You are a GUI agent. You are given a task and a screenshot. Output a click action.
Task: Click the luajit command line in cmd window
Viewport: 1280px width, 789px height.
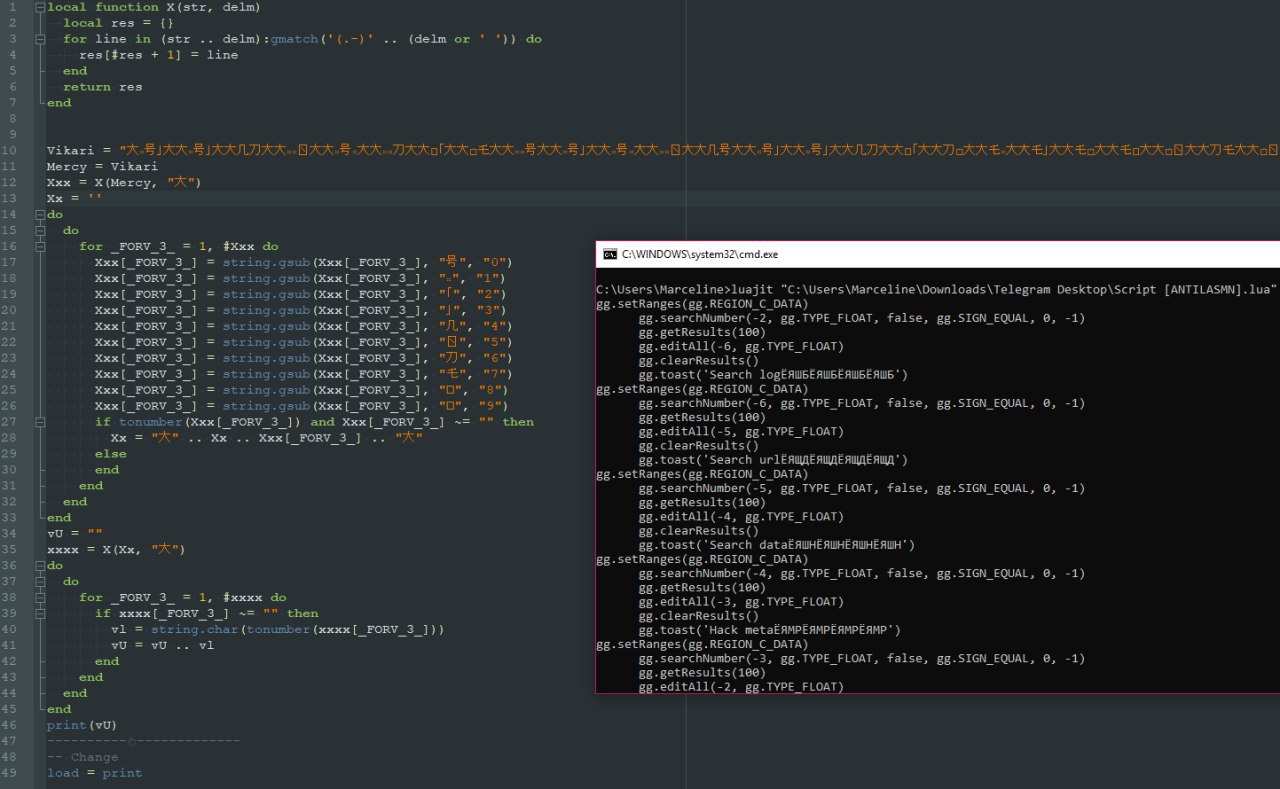click(x=937, y=290)
